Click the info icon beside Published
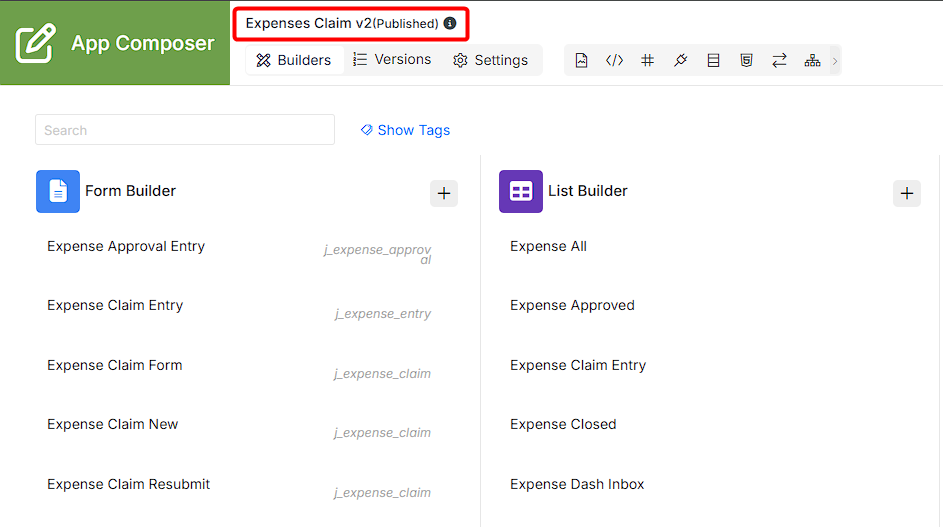 (x=450, y=23)
